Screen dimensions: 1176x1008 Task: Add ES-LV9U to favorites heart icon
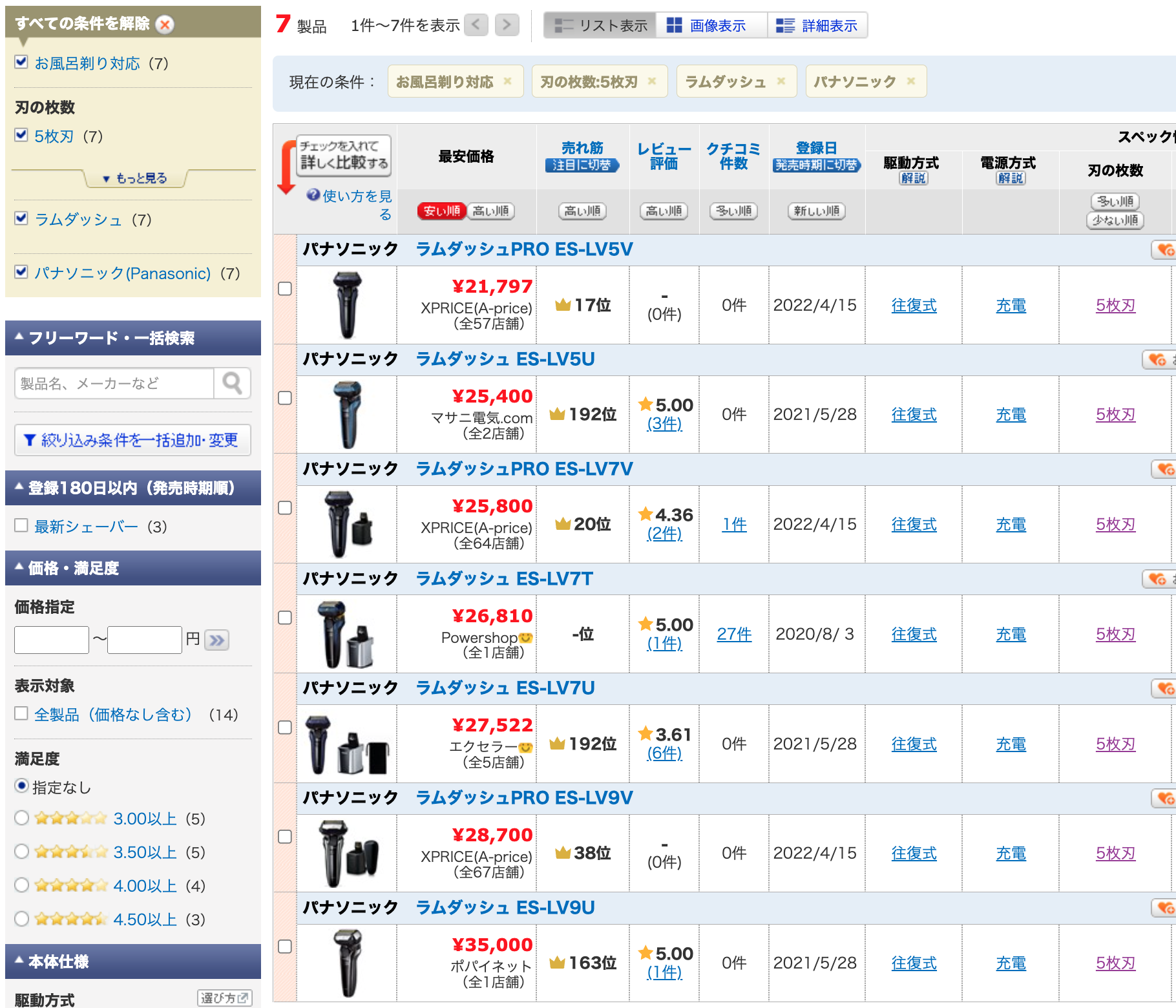pos(1165,908)
